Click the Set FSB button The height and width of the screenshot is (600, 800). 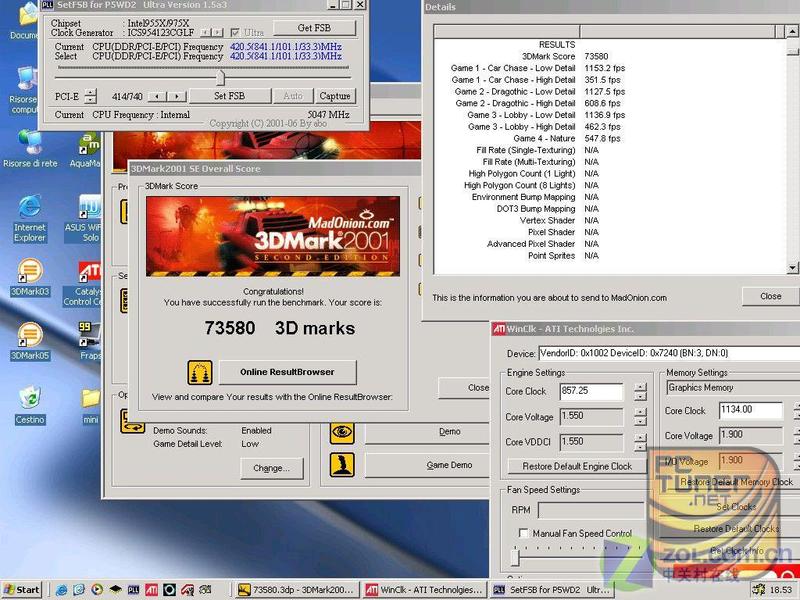[x=230, y=96]
